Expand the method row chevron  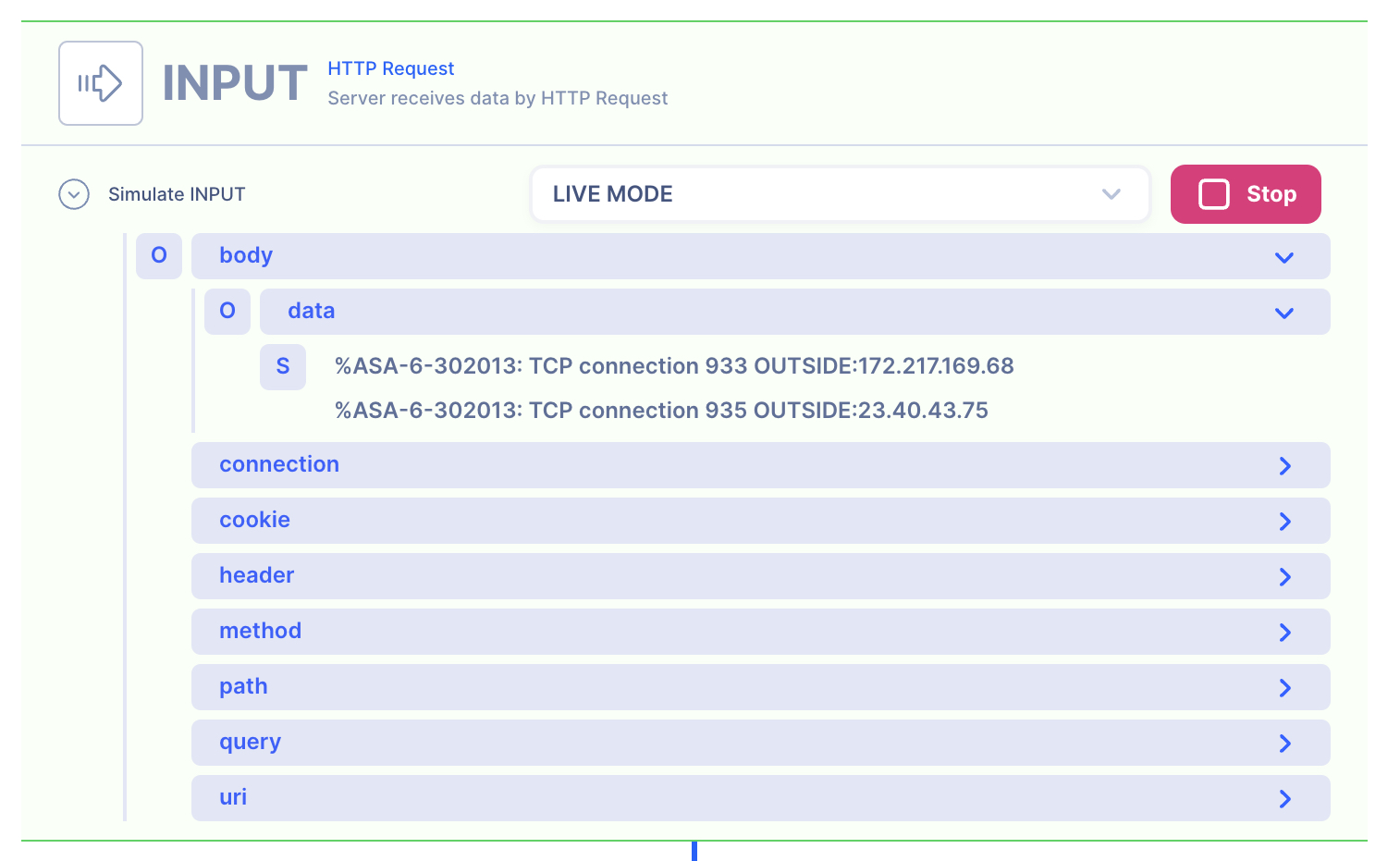pyautogui.click(x=1284, y=632)
